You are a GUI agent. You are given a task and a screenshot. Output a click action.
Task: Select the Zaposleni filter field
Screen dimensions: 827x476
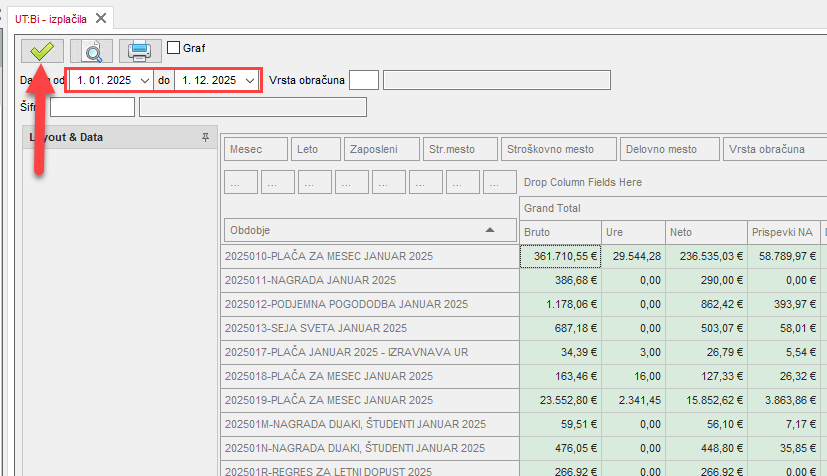pyautogui.click(x=381, y=149)
